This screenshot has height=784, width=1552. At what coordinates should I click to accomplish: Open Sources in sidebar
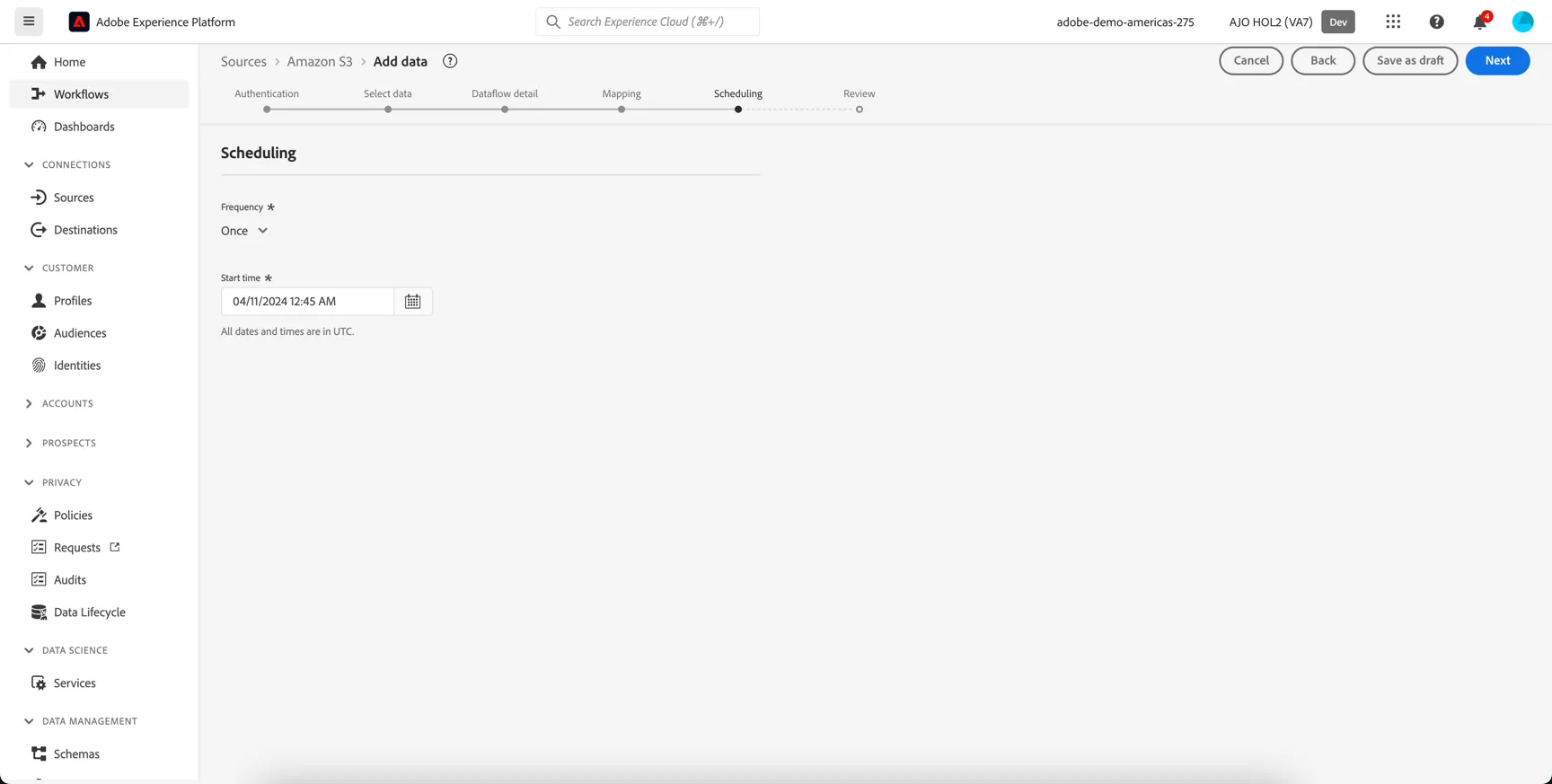[x=99, y=198]
